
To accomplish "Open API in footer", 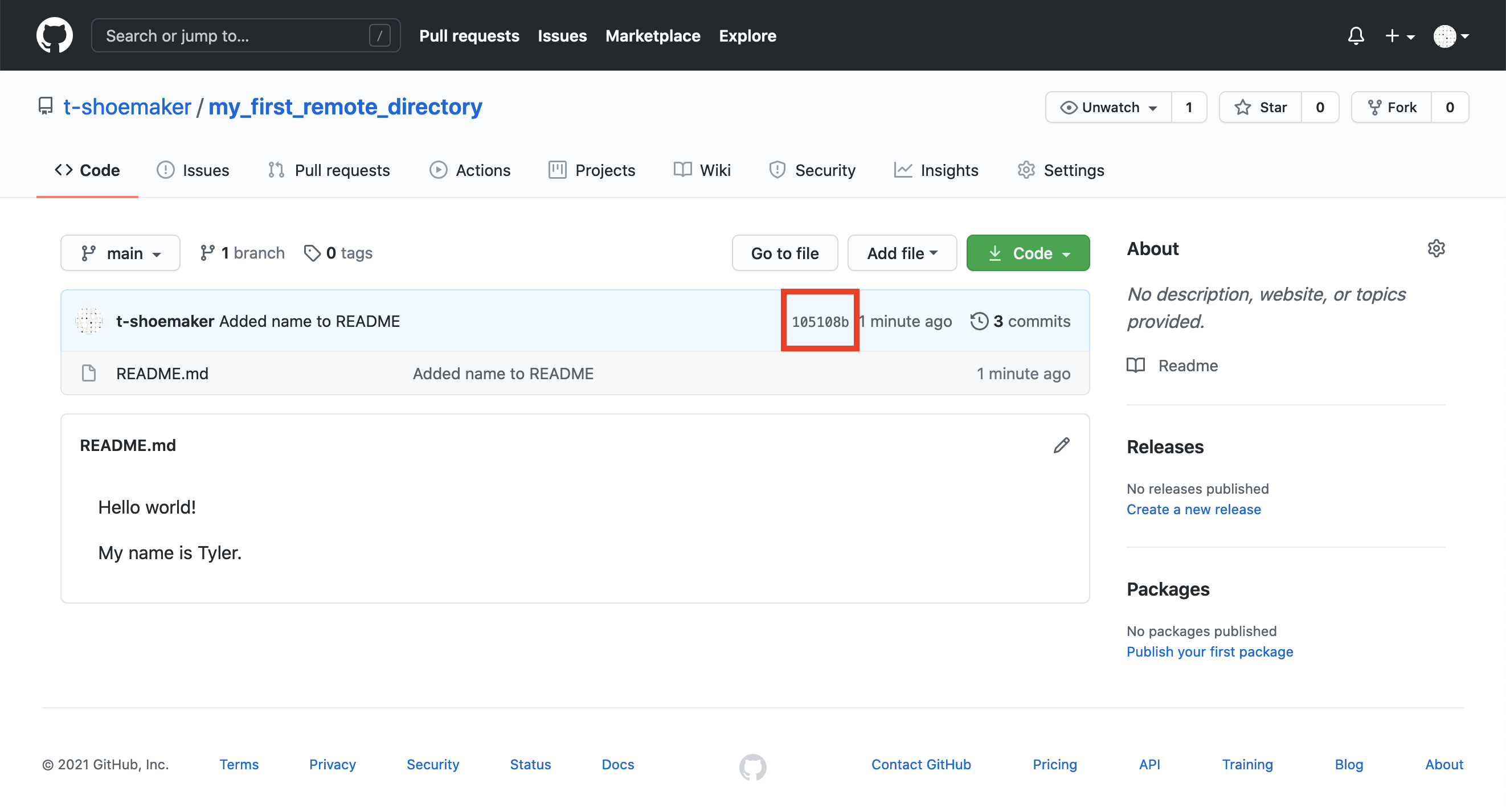I will pyautogui.click(x=1149, y=765).
